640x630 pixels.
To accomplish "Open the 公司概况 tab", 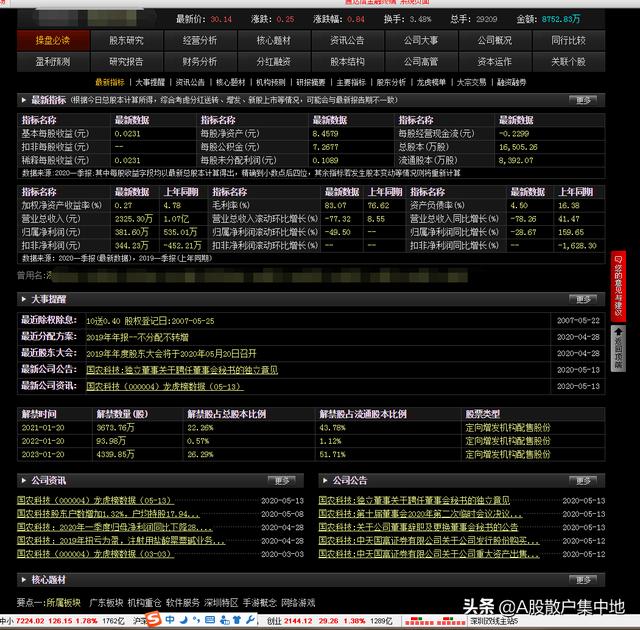I will point(495,40).
